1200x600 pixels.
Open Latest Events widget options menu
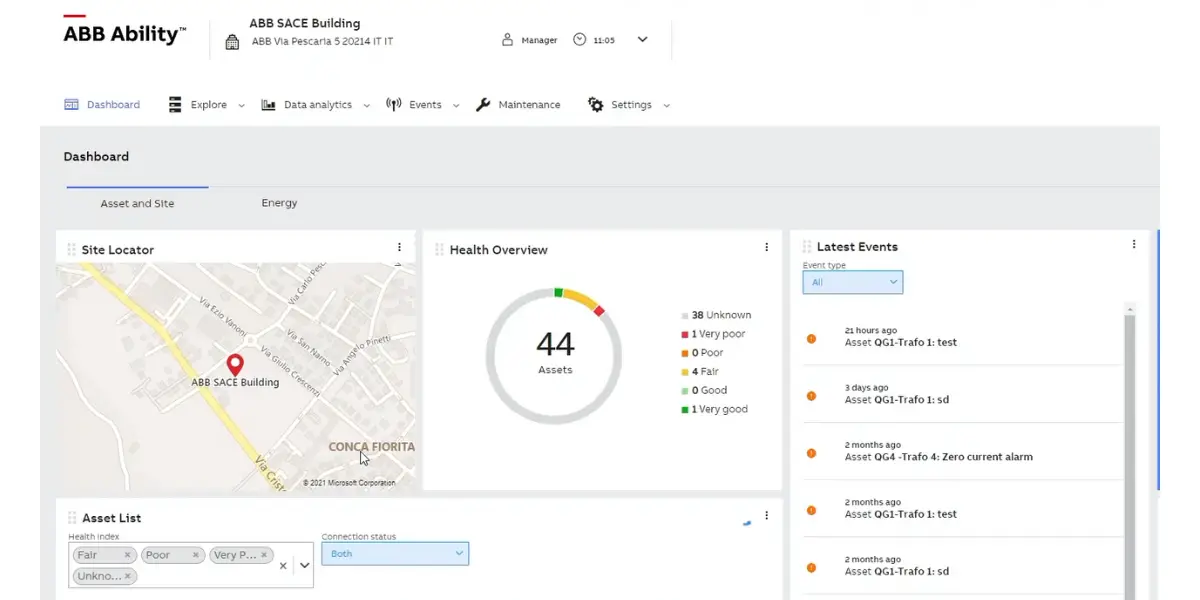1134,244
